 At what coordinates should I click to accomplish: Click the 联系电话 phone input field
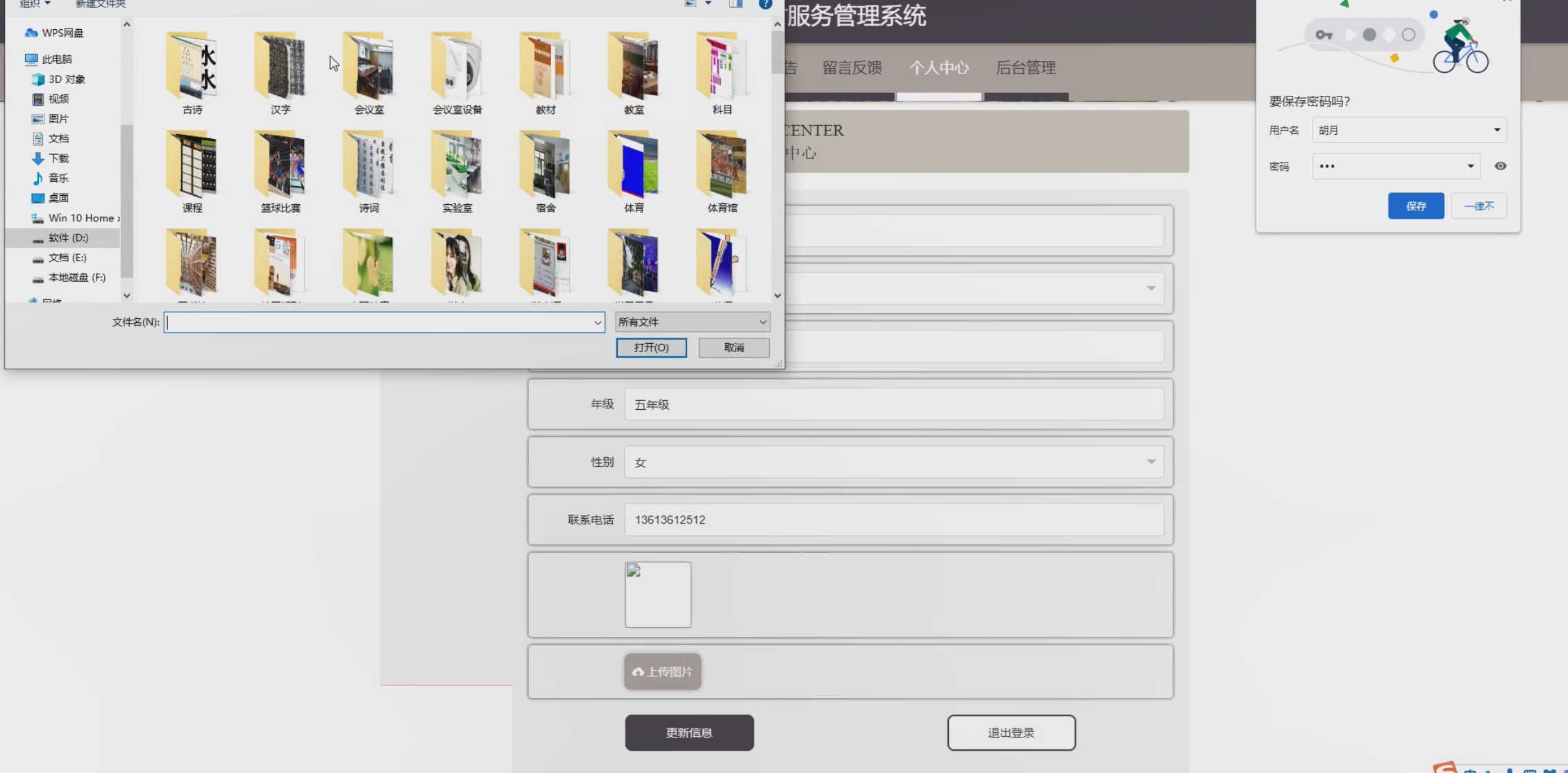pos(893,520)
